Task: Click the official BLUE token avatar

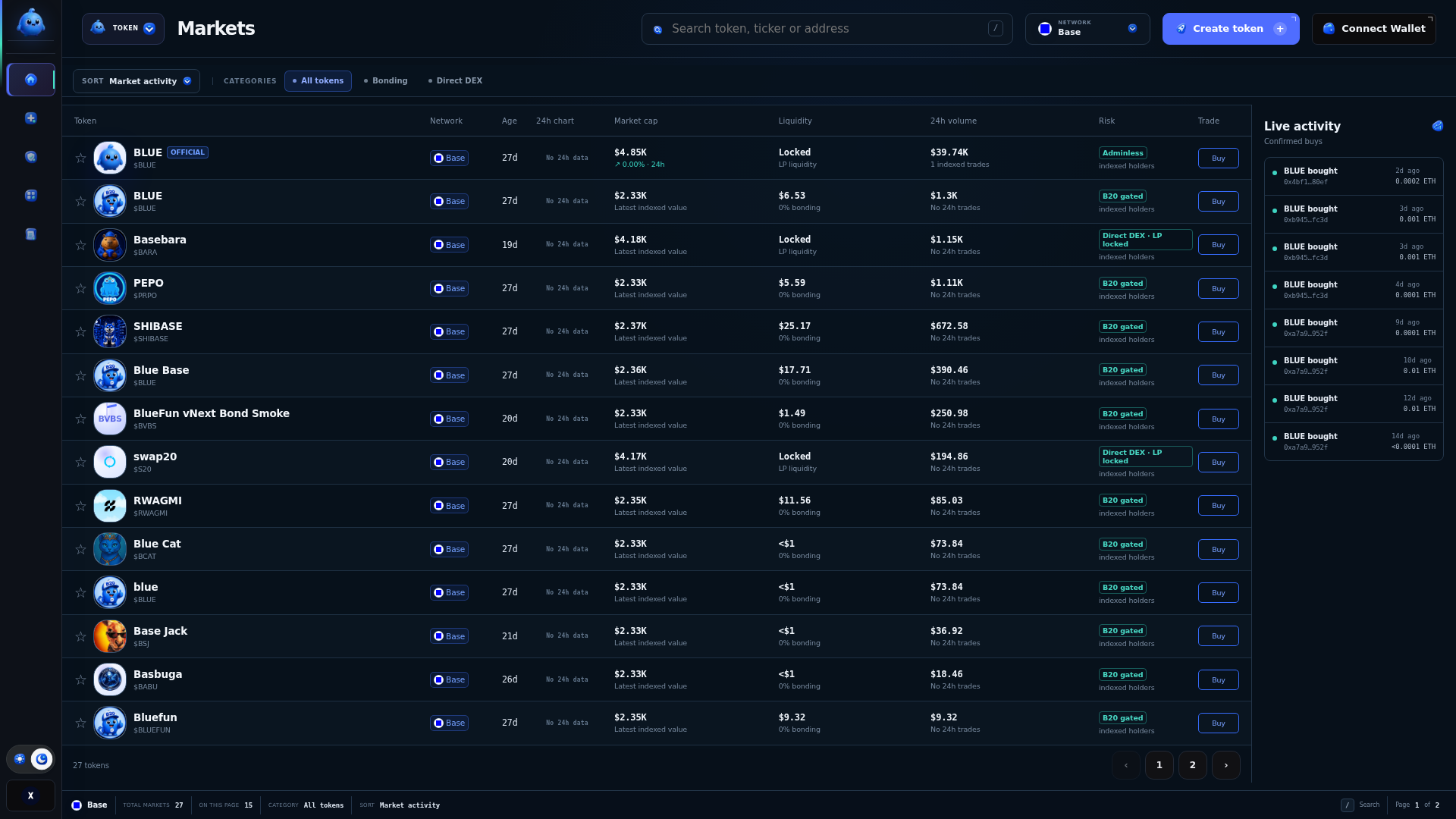Action: (110, 158)
